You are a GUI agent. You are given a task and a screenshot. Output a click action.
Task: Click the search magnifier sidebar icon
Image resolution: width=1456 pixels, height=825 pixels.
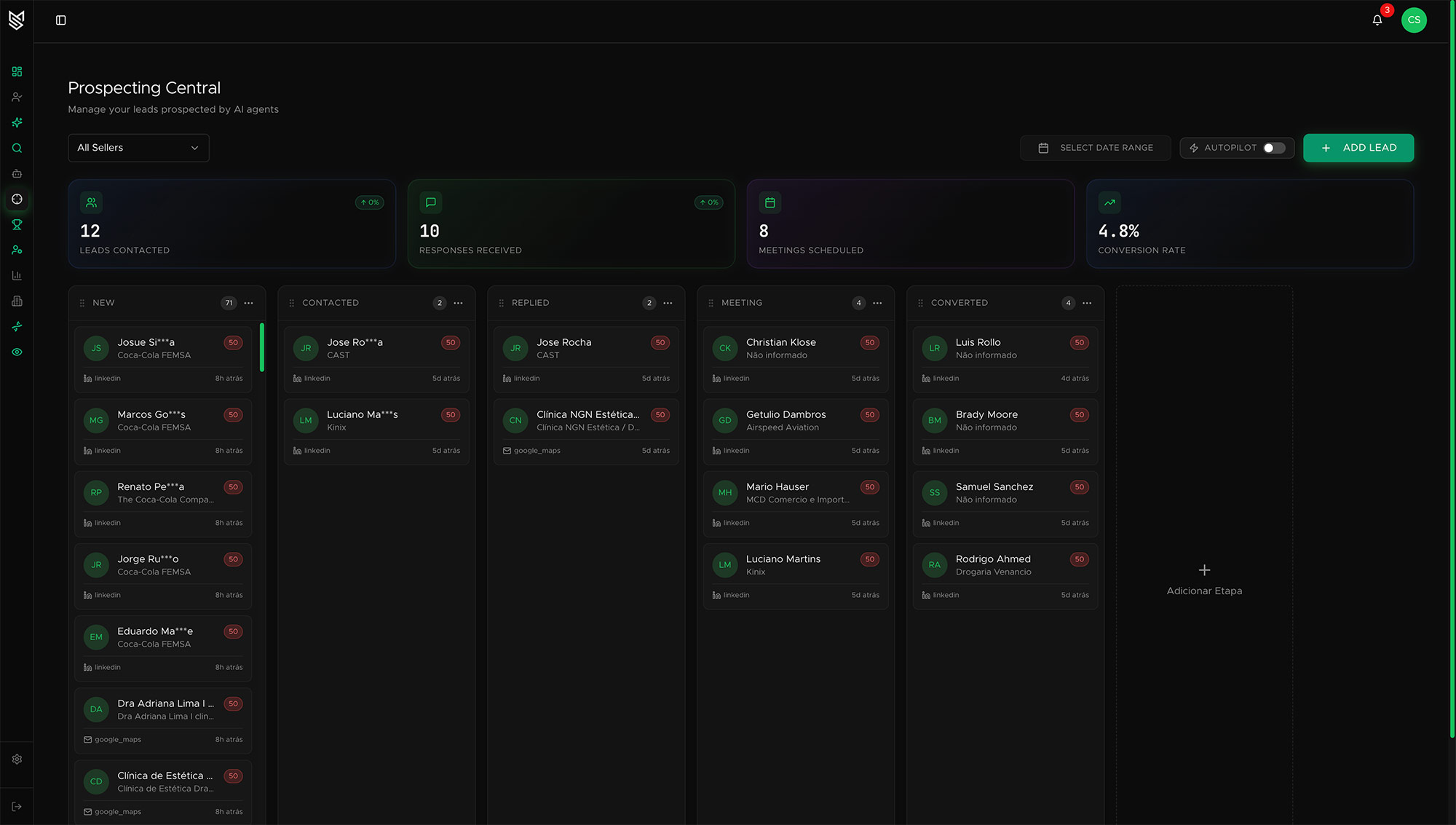coord(17,148)
